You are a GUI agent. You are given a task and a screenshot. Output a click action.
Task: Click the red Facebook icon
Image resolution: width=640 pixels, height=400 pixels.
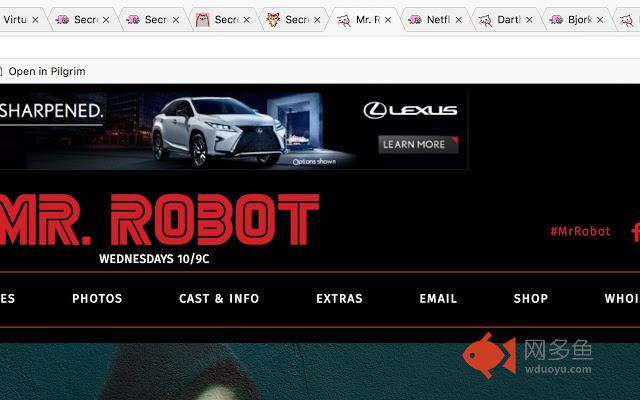(635, 232)
